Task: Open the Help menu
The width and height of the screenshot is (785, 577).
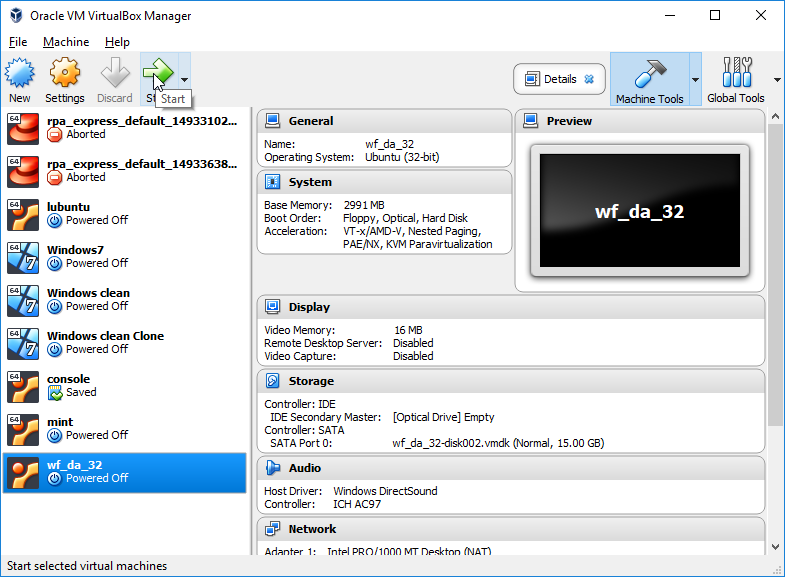Action: click(x=117, y=42)
